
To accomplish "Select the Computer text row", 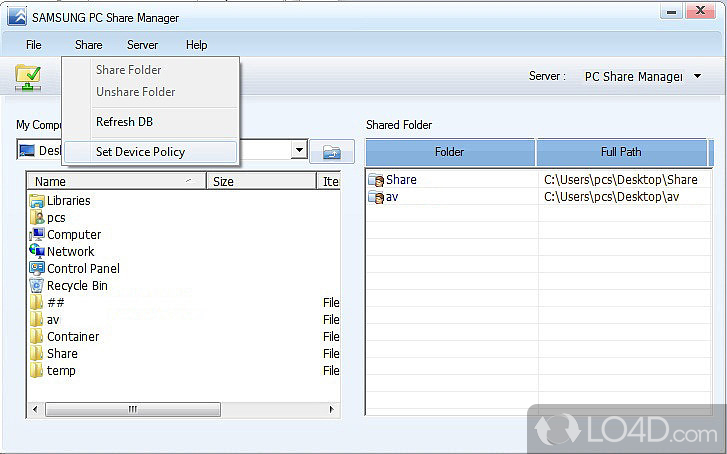I will pyautogui.click(x=74, y=235).
